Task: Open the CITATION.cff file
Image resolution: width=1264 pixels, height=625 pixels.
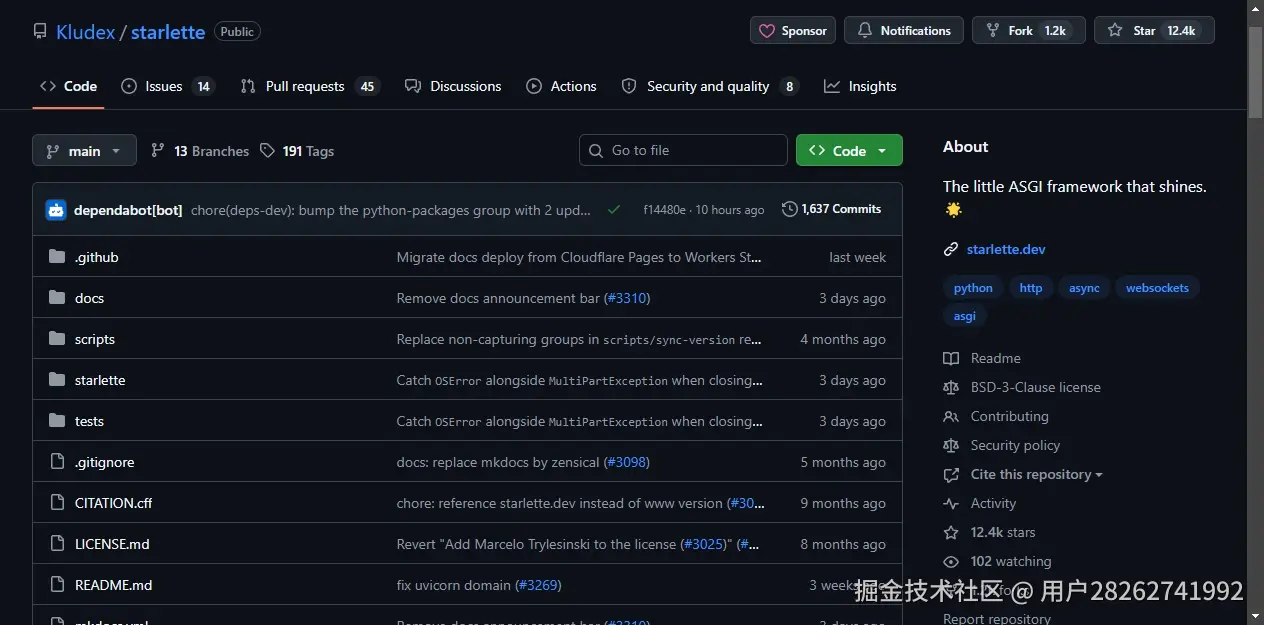Action: coord(114,503)
